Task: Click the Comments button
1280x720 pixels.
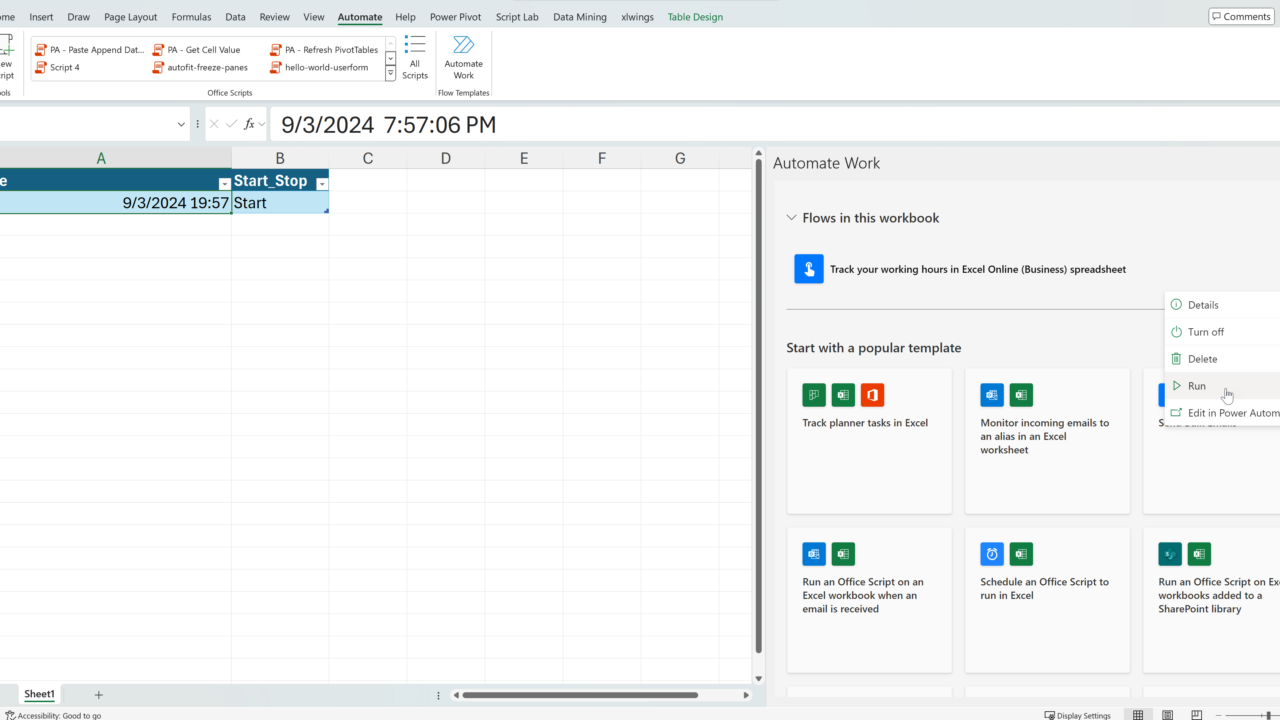Action: point(1241,16)
